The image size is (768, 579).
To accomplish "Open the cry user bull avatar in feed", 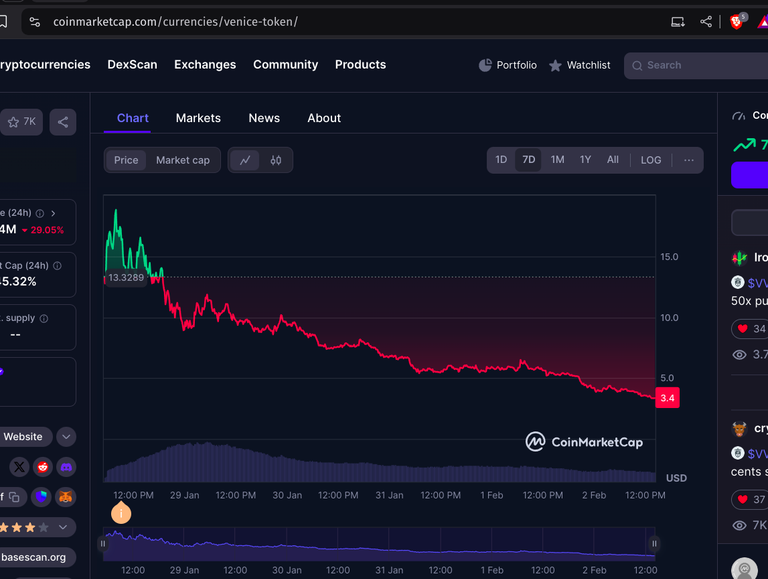I will 739,429.
